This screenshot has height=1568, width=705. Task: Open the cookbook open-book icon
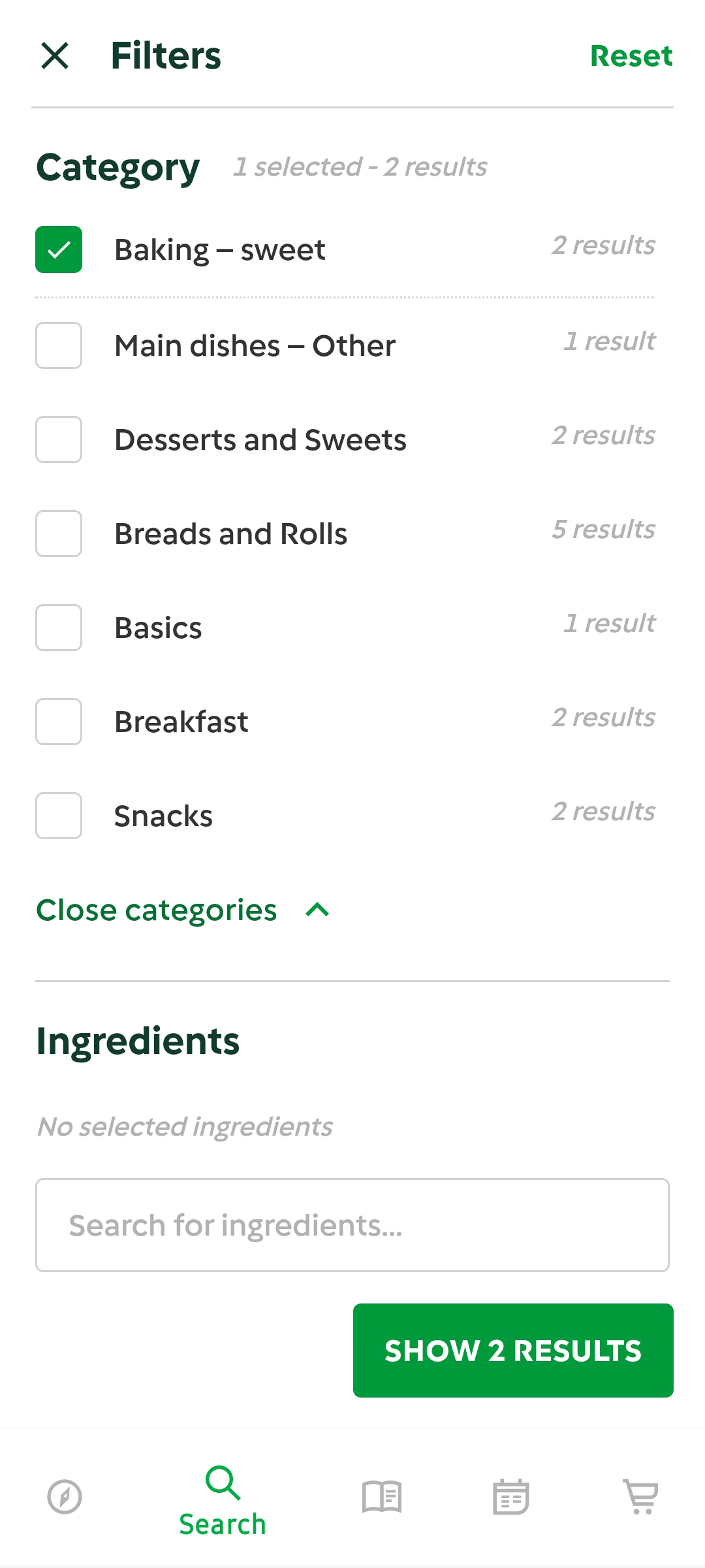click(x=382, y=1497)
